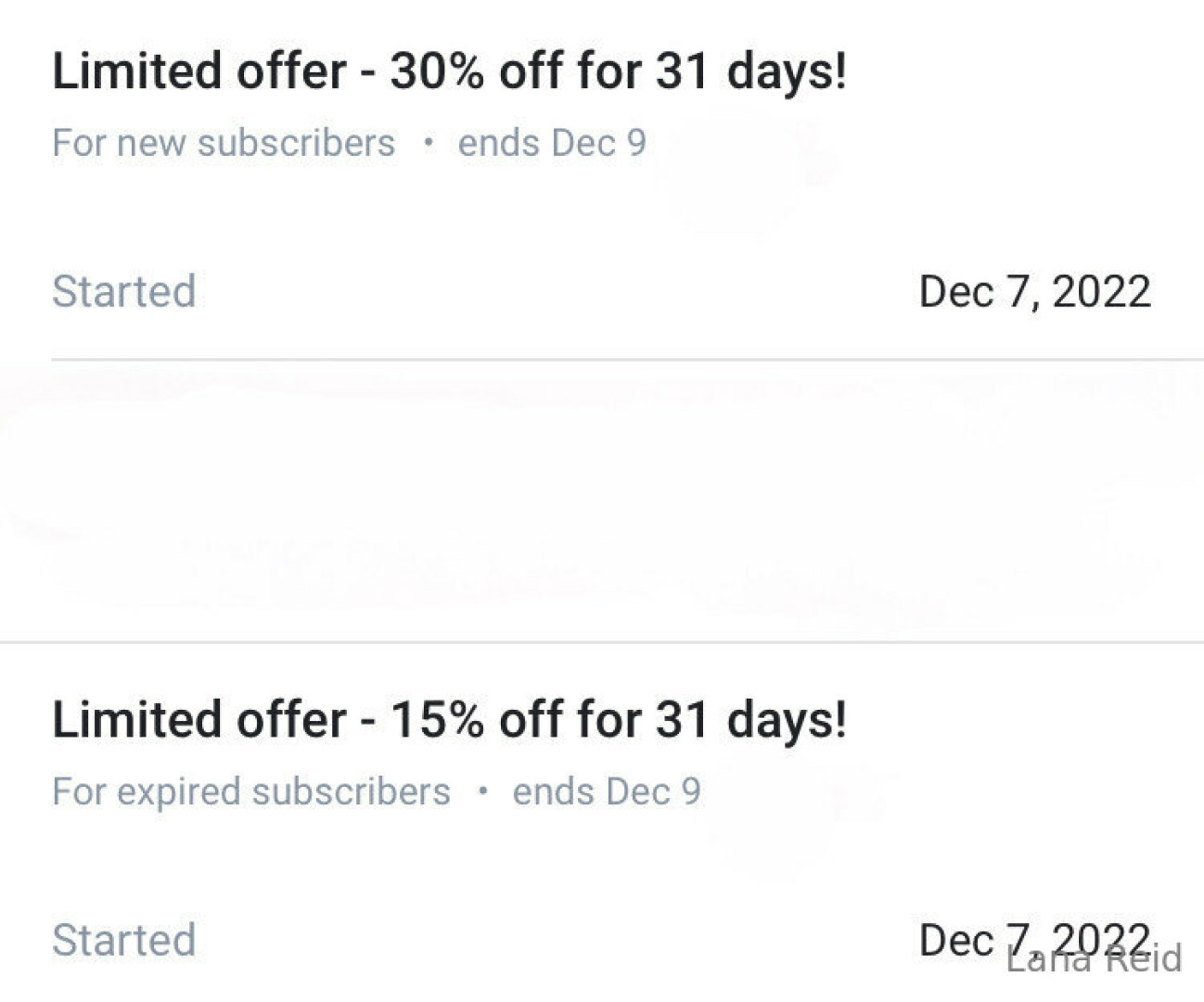This screenshot has height=1002, width=1204.
Task: Click the blank area between the two offers
Action: point(602,501)
